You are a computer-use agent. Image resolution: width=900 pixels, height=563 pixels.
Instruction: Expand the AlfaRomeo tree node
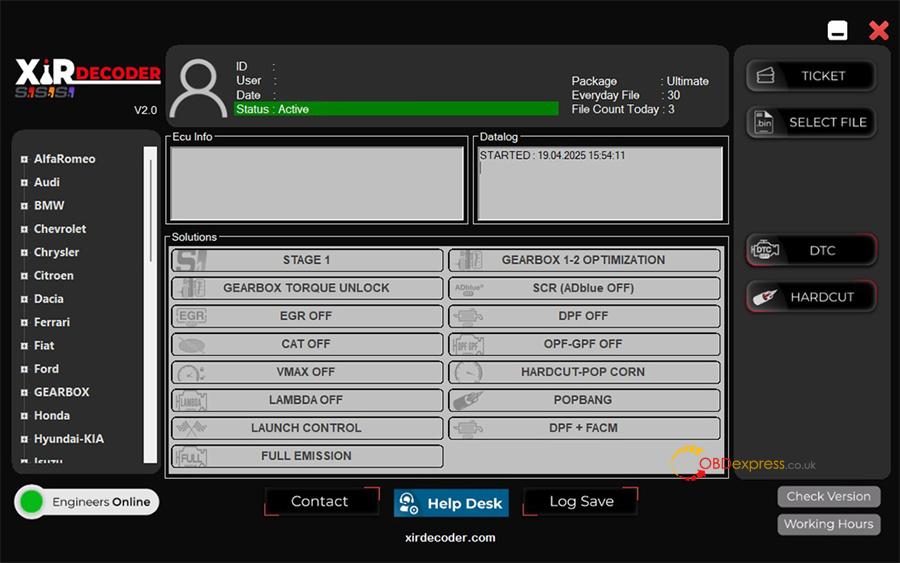point(24,160)
